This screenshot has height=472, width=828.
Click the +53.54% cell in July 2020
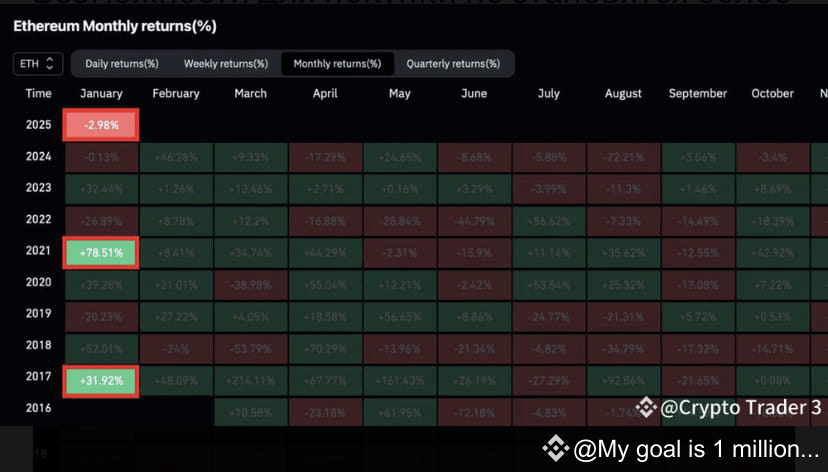click(x=549, y=285)
